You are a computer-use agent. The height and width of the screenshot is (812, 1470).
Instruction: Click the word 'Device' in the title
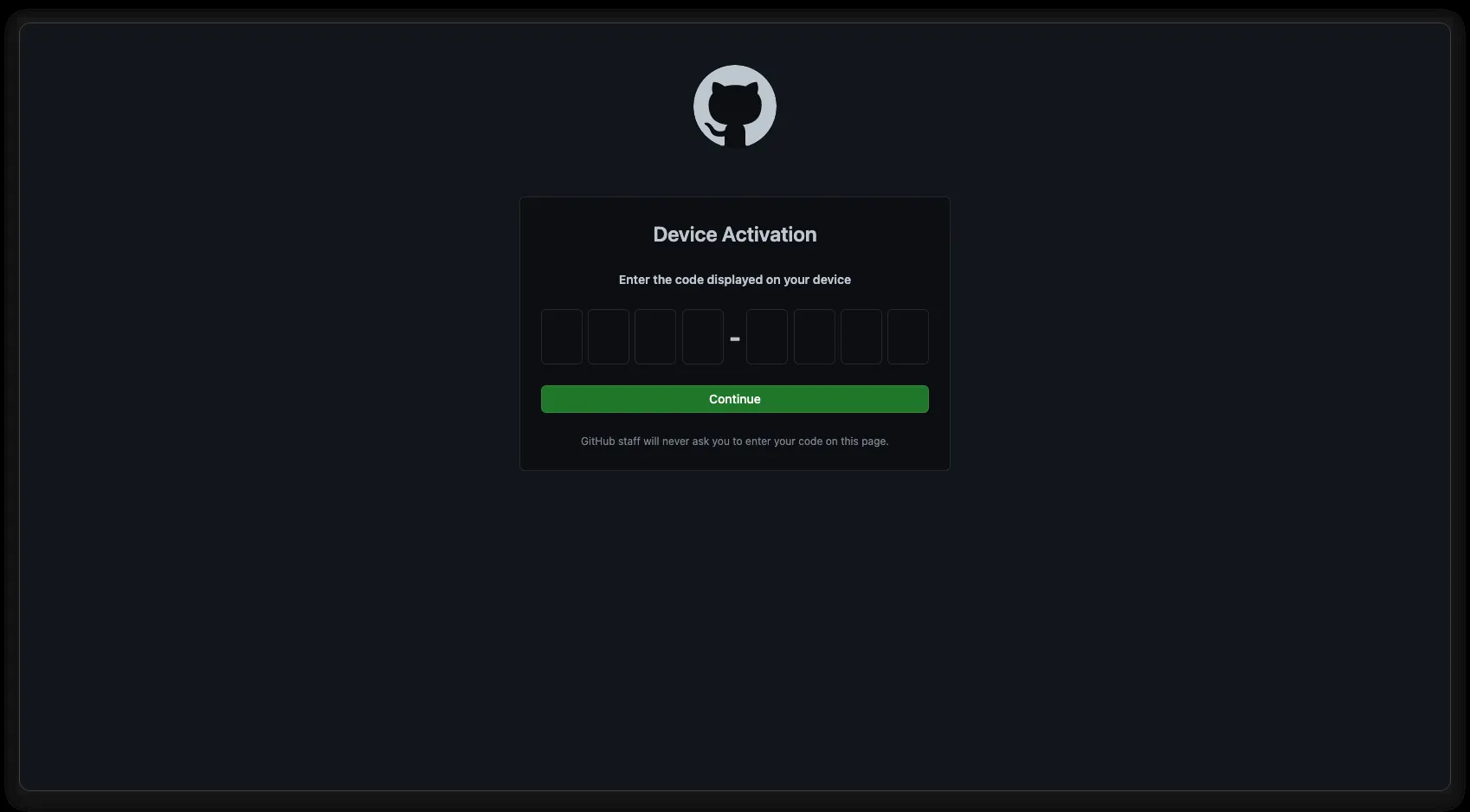(685, 235)
